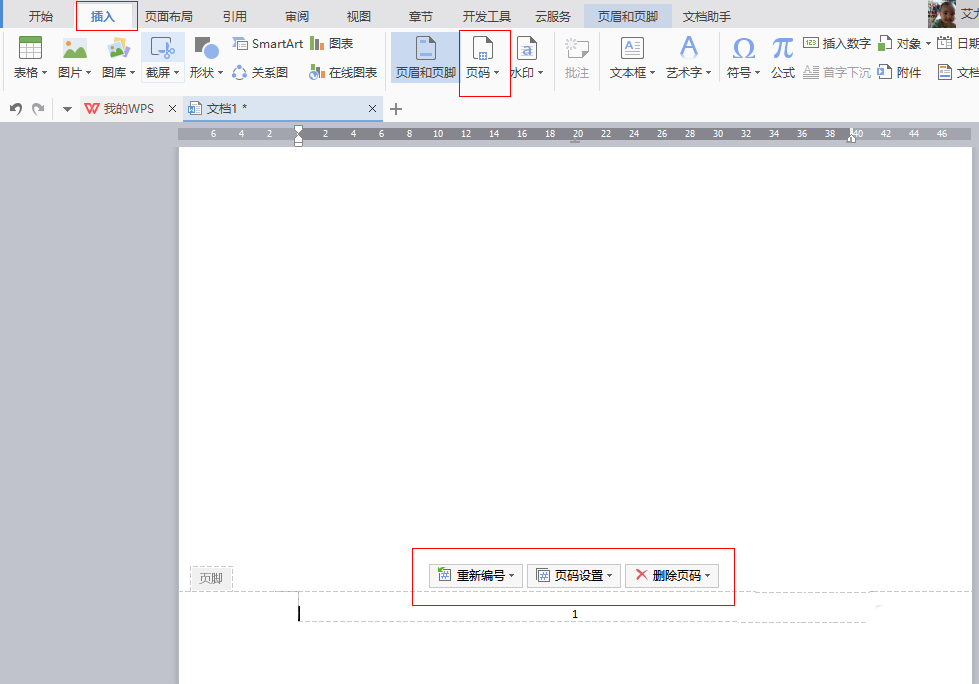Click the 形状 shapes icon
This screenshot has height=684, width=979.
point(206,48)
